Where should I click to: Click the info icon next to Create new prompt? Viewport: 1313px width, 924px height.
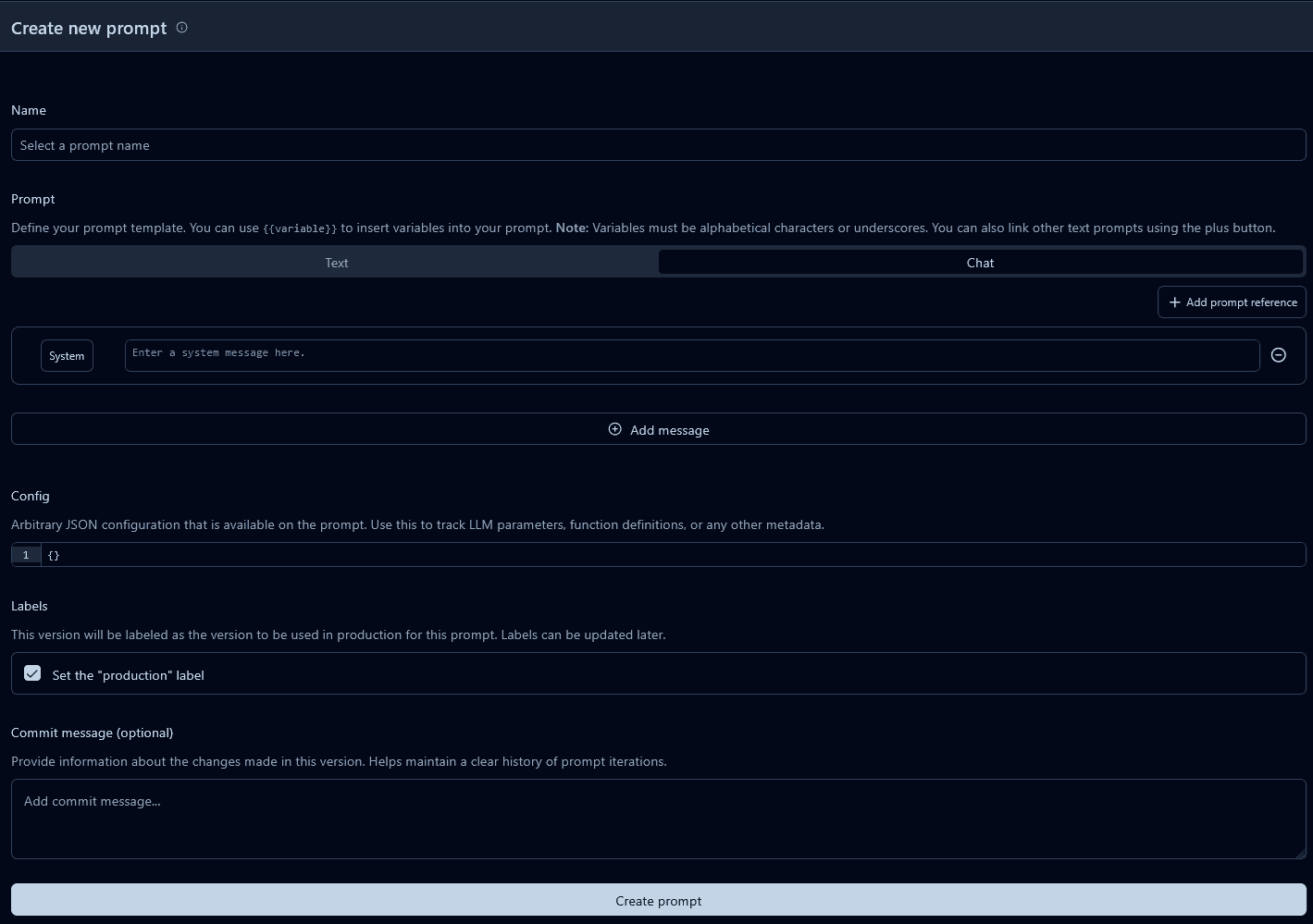tap(181, 28)
